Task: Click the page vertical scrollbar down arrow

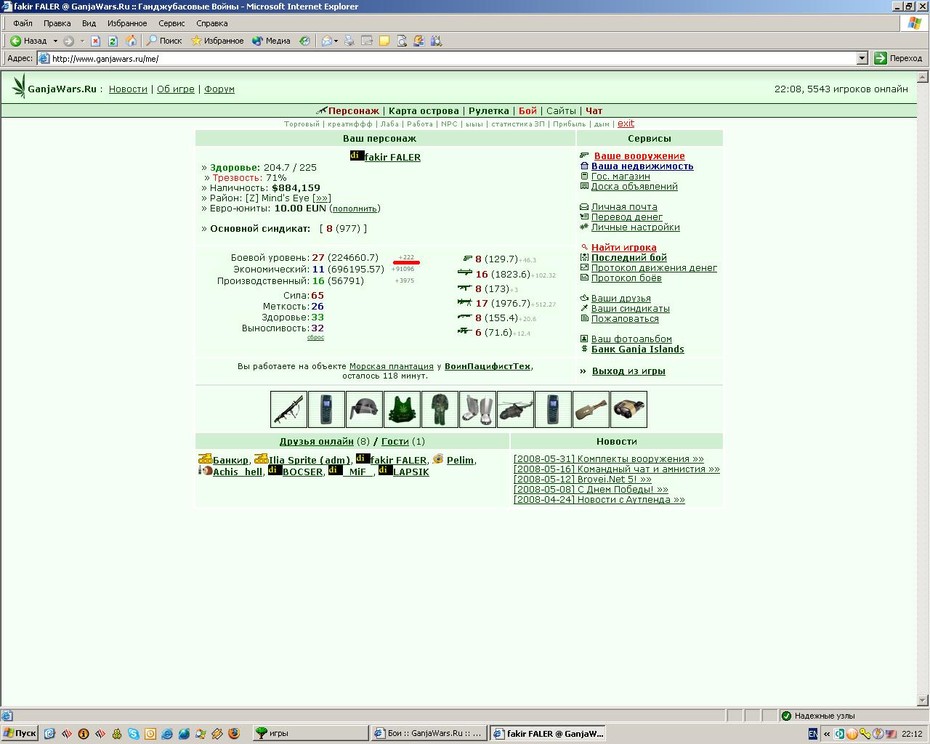Action: [x=922, y=700]
